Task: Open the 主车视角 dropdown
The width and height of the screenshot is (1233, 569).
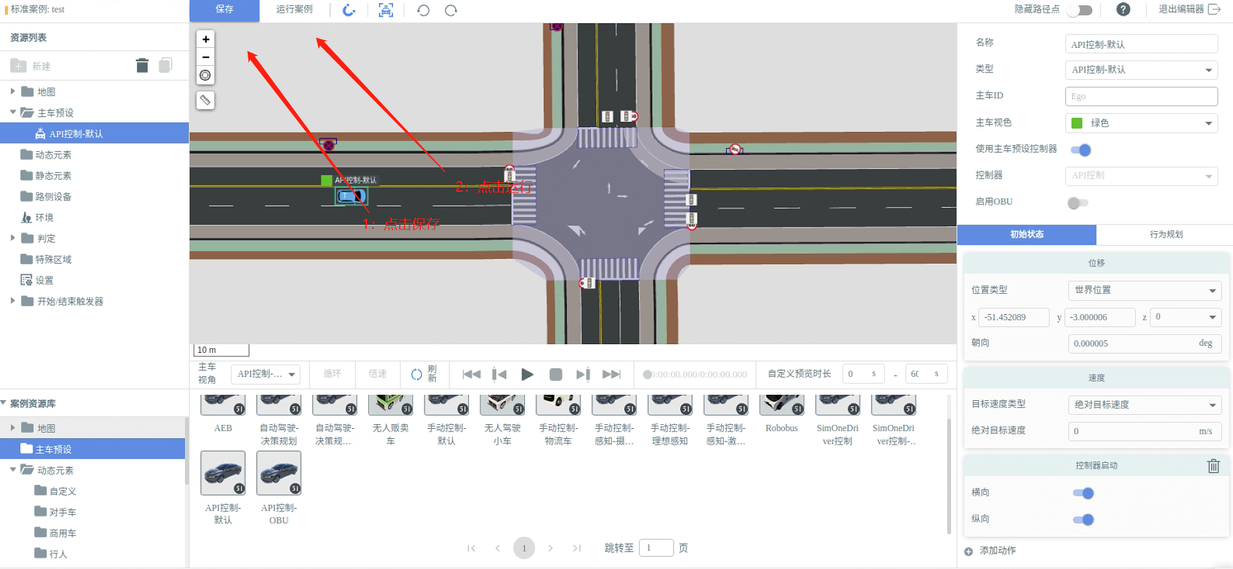Action: coord(265,374)
